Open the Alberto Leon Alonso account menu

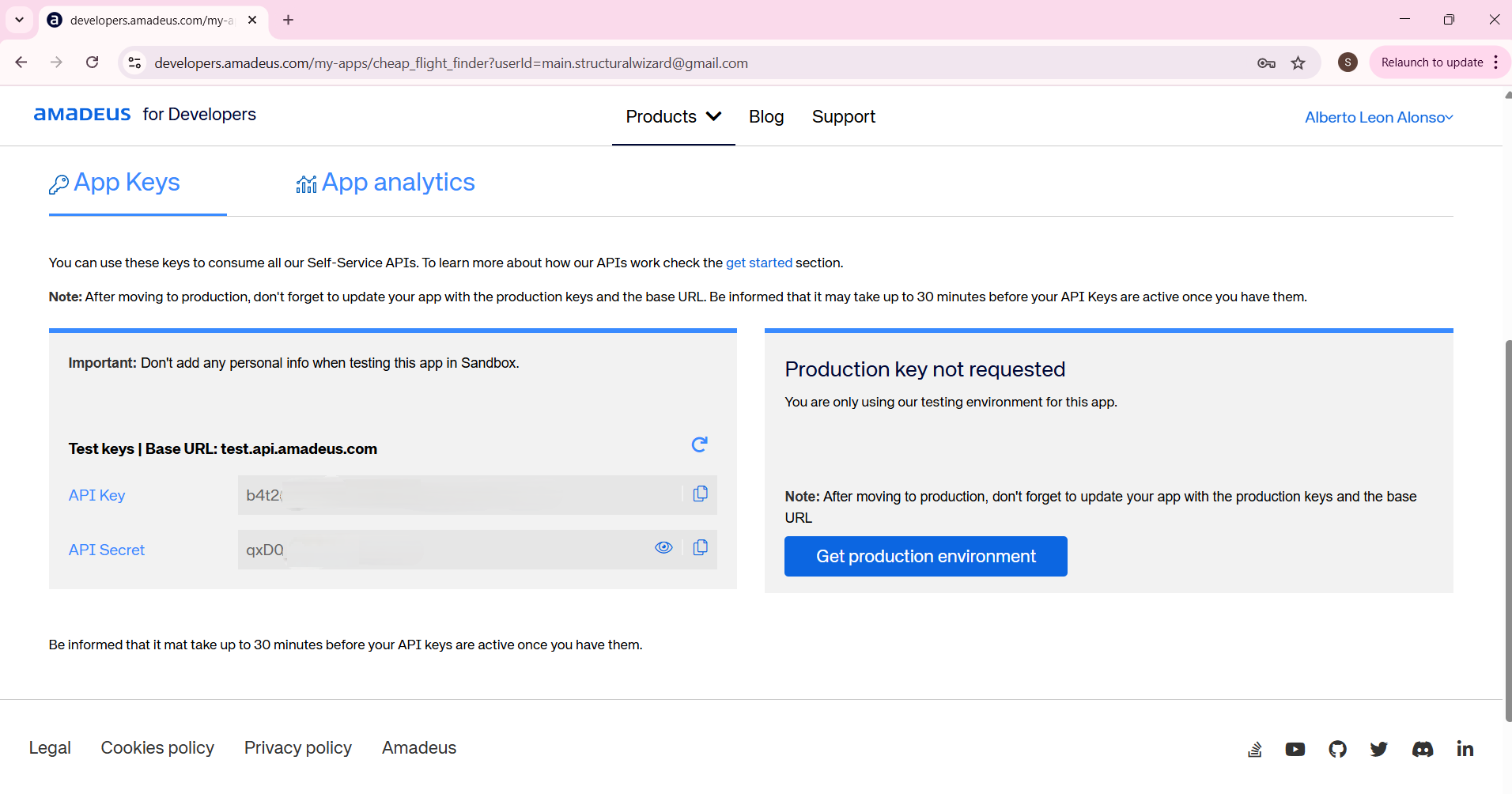(1379, 118)
